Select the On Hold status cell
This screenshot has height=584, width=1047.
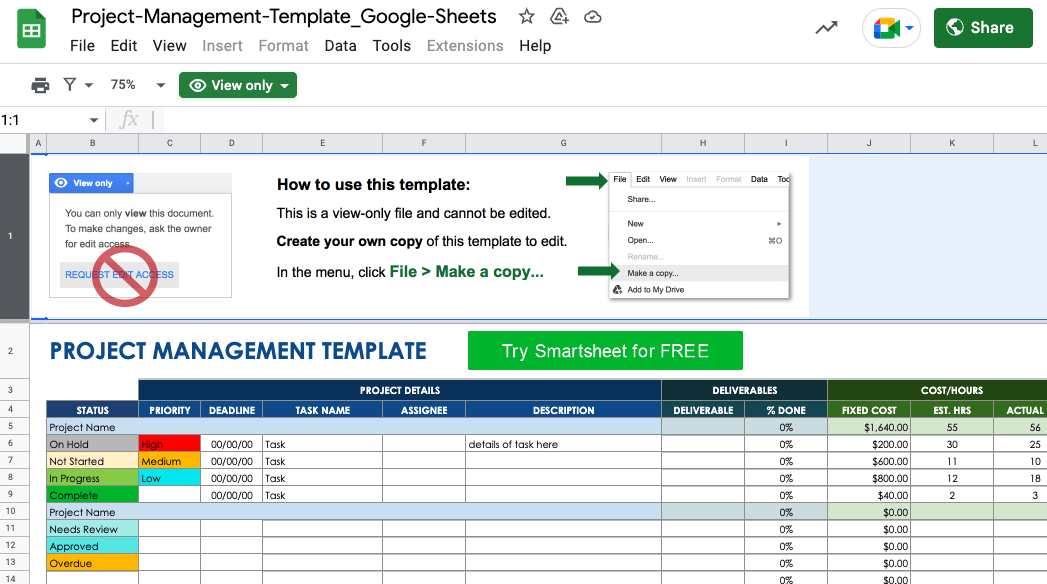pyautogui.click(x=92, y=444)
